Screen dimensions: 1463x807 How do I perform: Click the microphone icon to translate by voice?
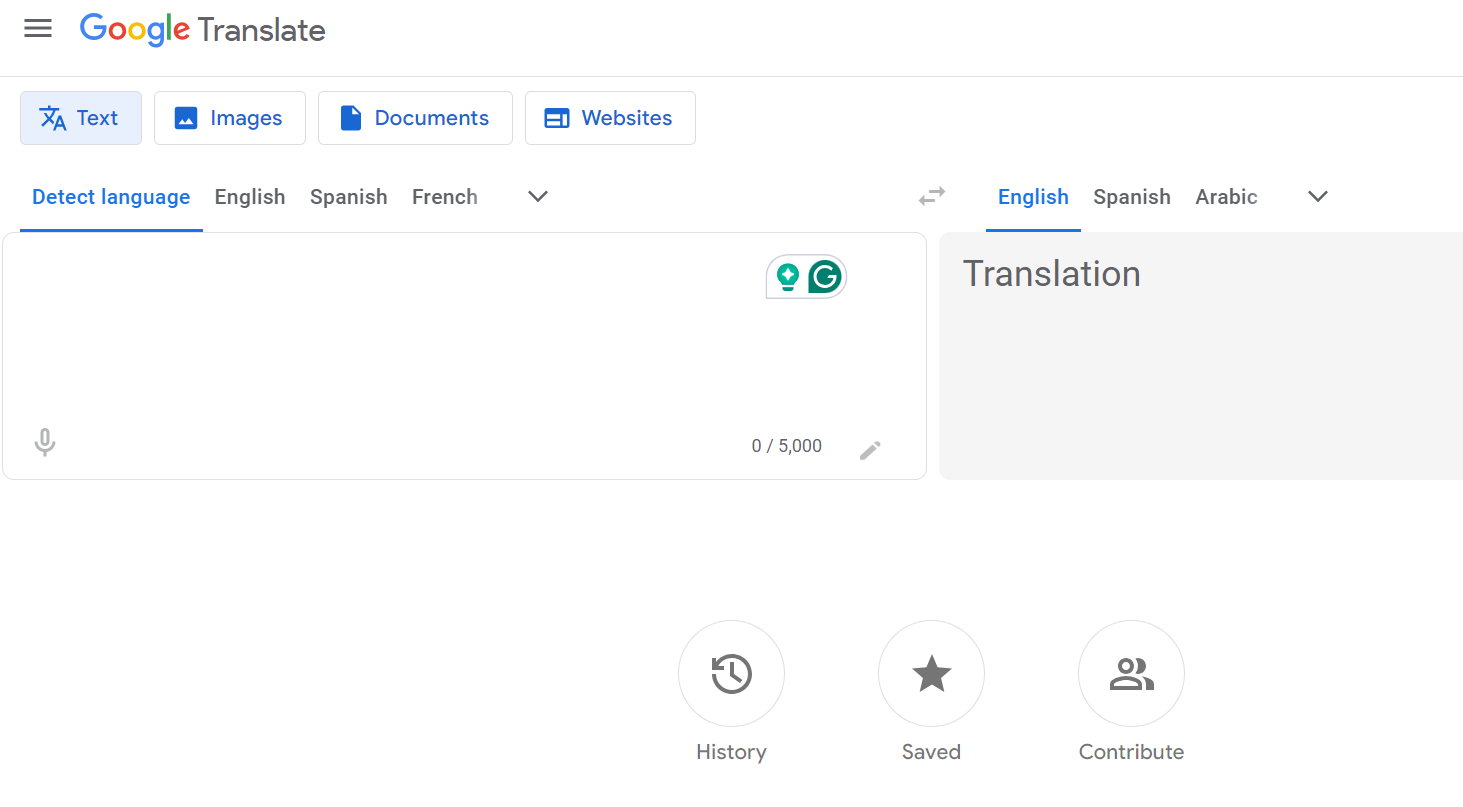pyautogui.click(x=44, y=441)
